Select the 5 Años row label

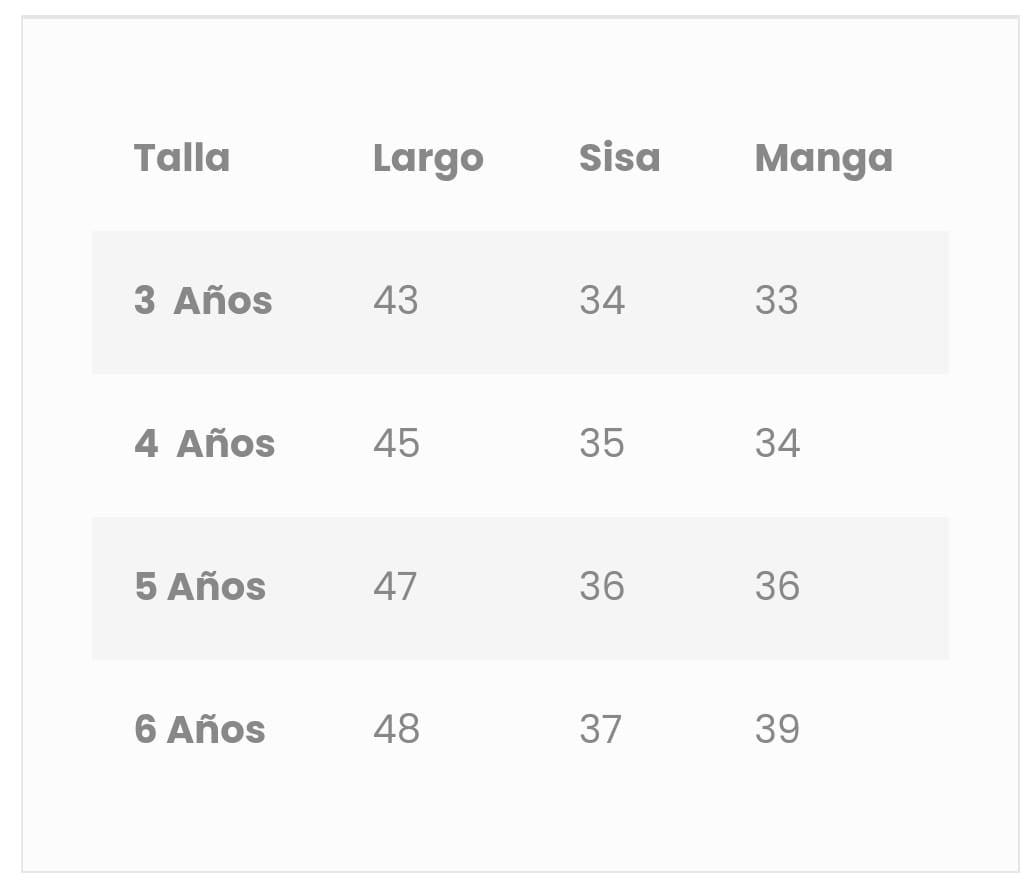pos(200,586)
